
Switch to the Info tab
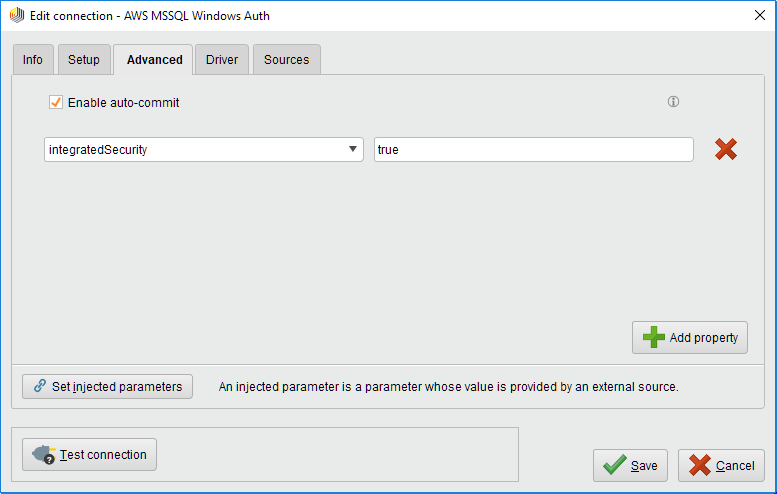coord(33,60)
